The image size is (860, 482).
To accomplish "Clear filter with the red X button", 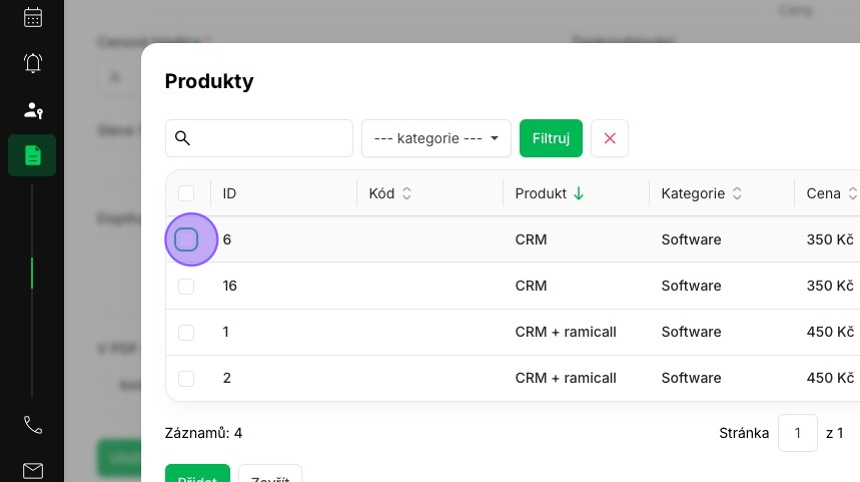I will point(609,138).
